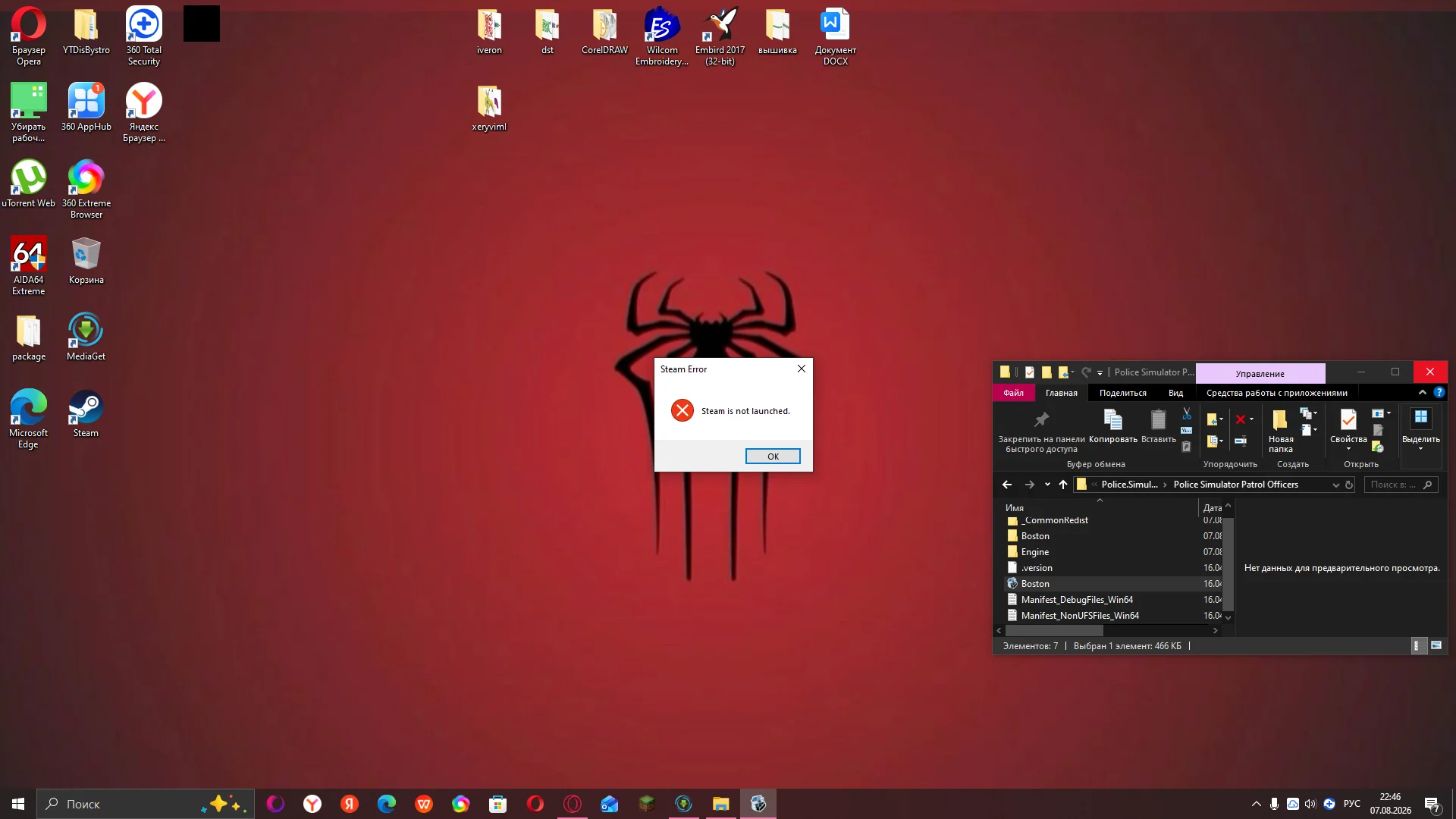Viewport: 1456px width, 819px height.
Task: Refresh the Explorer folder view
Action: (x=1349, y=485)
